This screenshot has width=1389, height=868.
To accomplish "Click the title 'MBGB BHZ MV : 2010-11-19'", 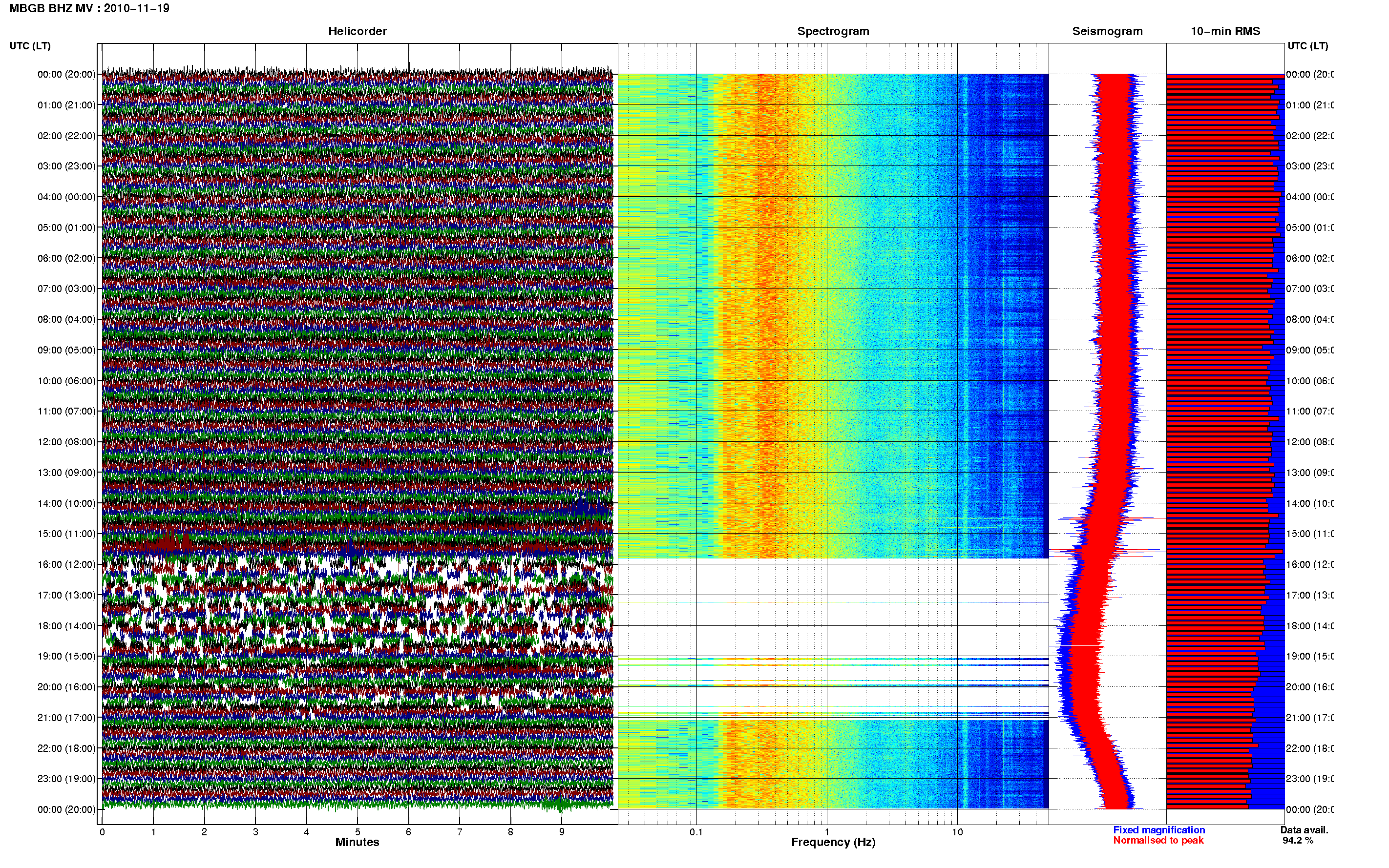I will click(89, 8).
